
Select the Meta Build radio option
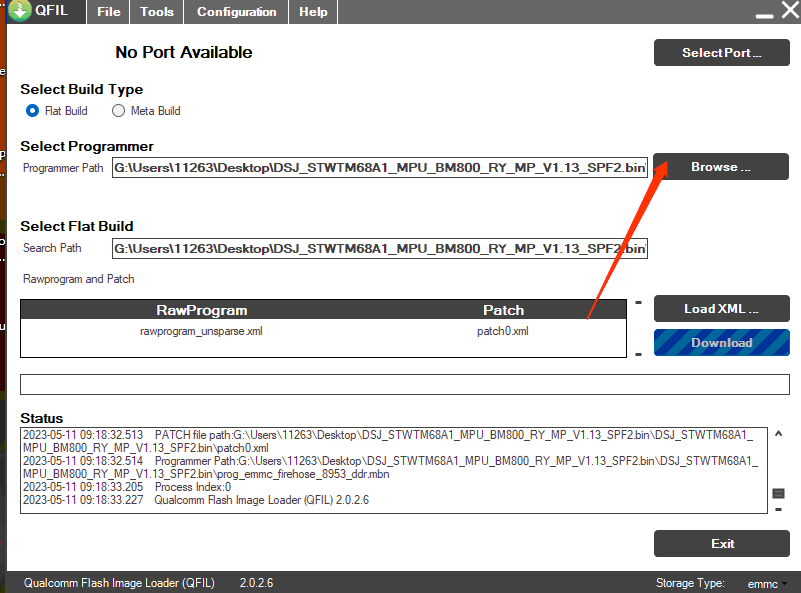pyautogui.click(x=119, y=111)
